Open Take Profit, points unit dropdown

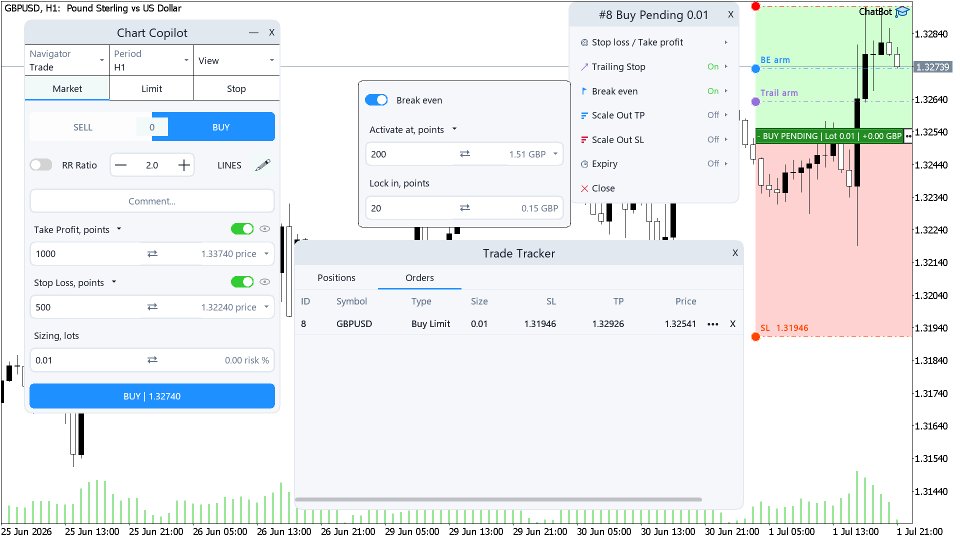pyautogui.click(x=119, y=229)
